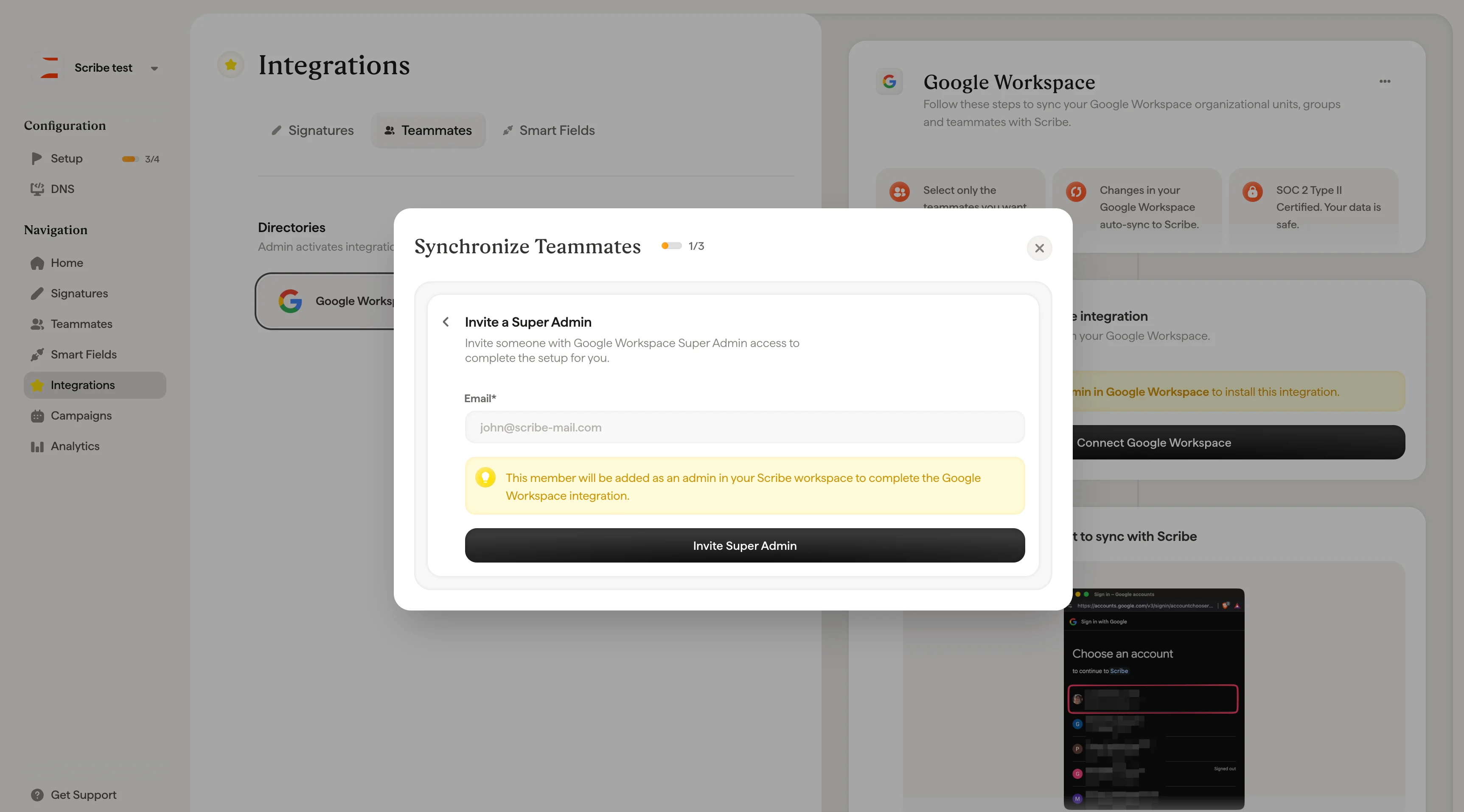The height and width of the screenshot is (812, 1464).
Task: Open Teammates in sidebar navigation
Action: (95, 324)
